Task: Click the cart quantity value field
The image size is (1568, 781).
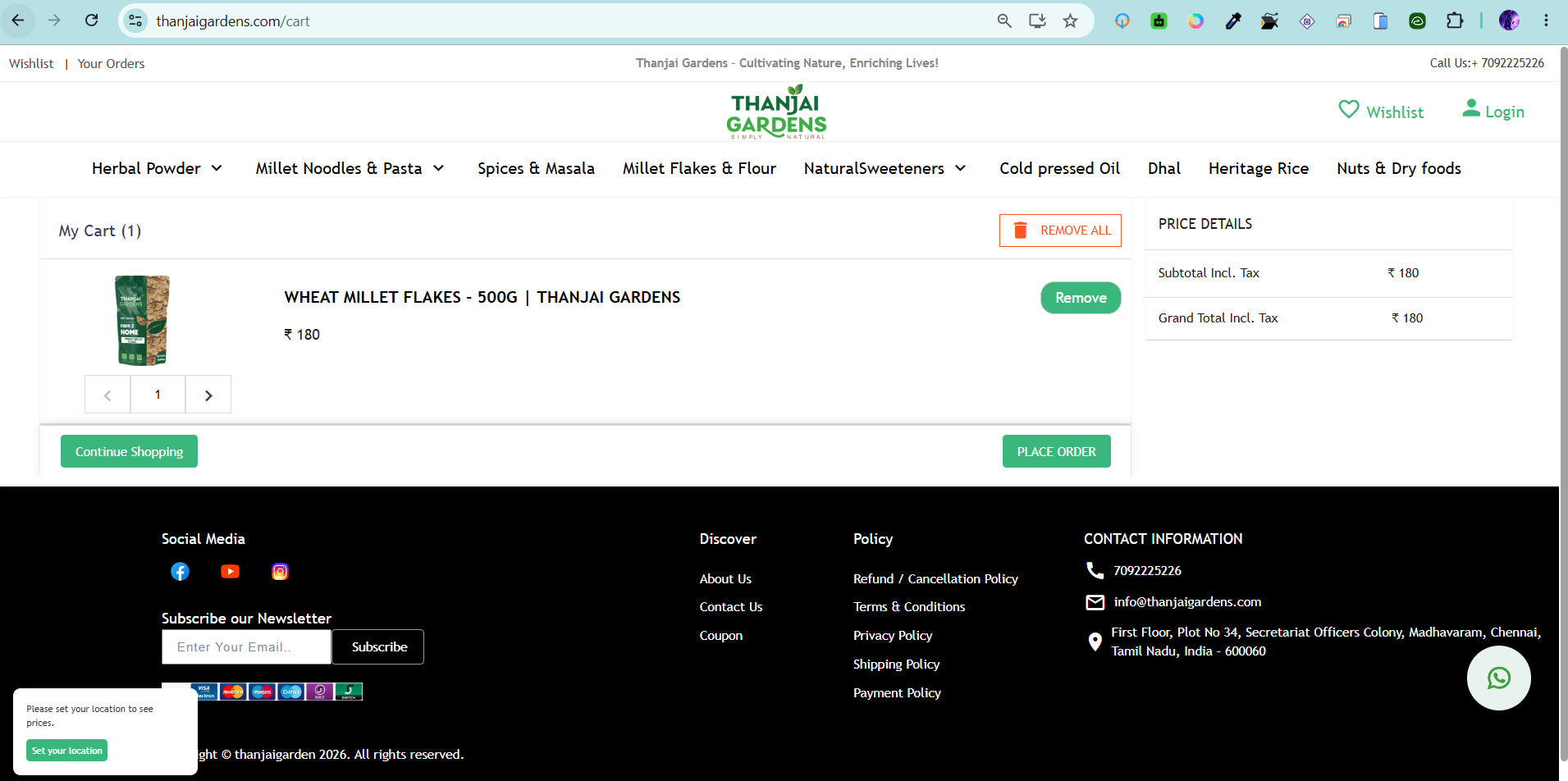Action: [x=158, y=395]
